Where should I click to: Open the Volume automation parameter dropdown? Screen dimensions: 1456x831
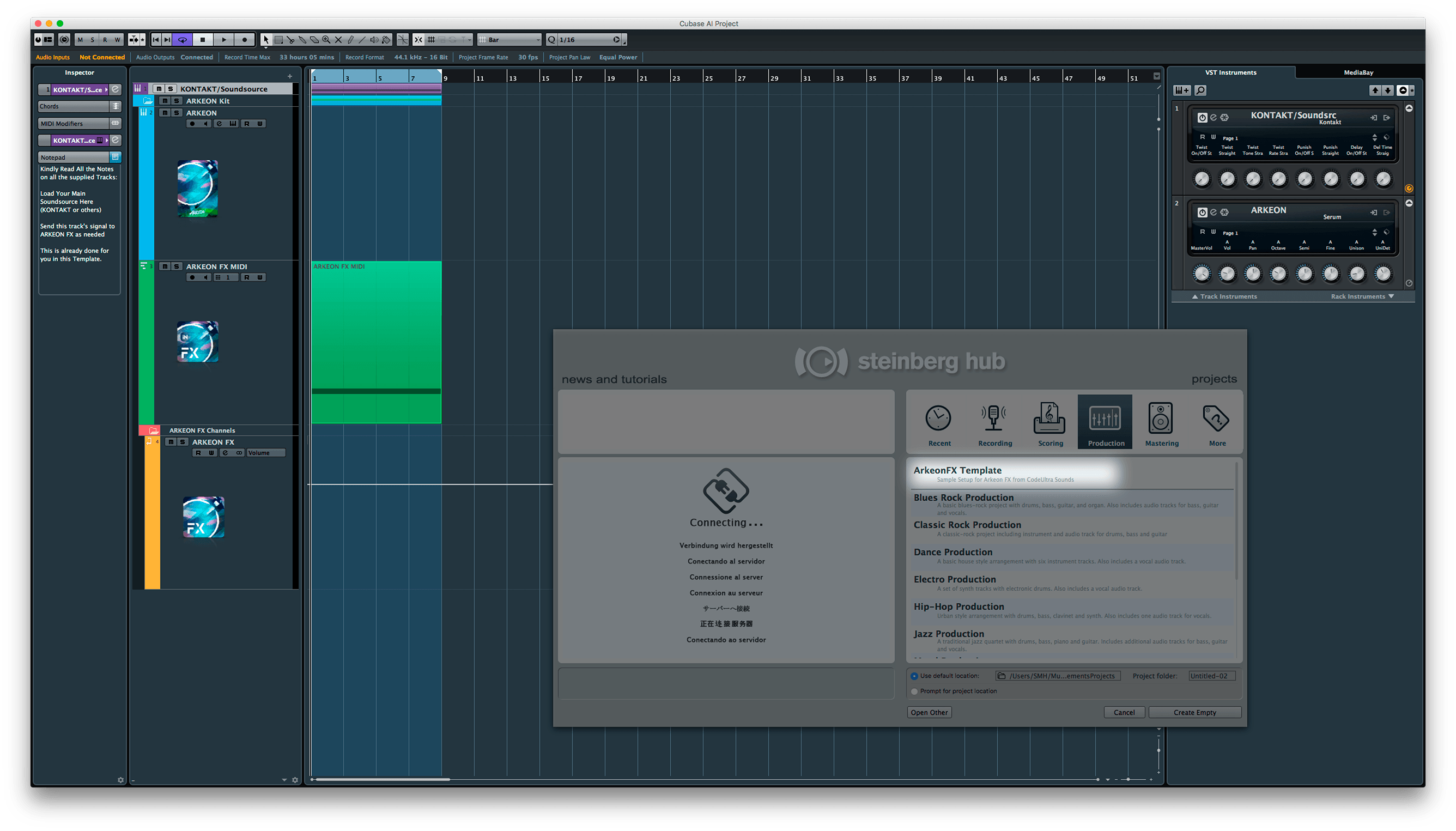(x=265, y=453)
